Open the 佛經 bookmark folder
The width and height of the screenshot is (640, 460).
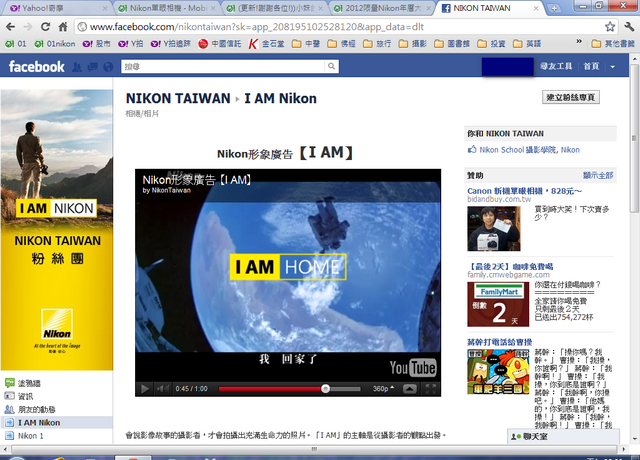point(342,44)
